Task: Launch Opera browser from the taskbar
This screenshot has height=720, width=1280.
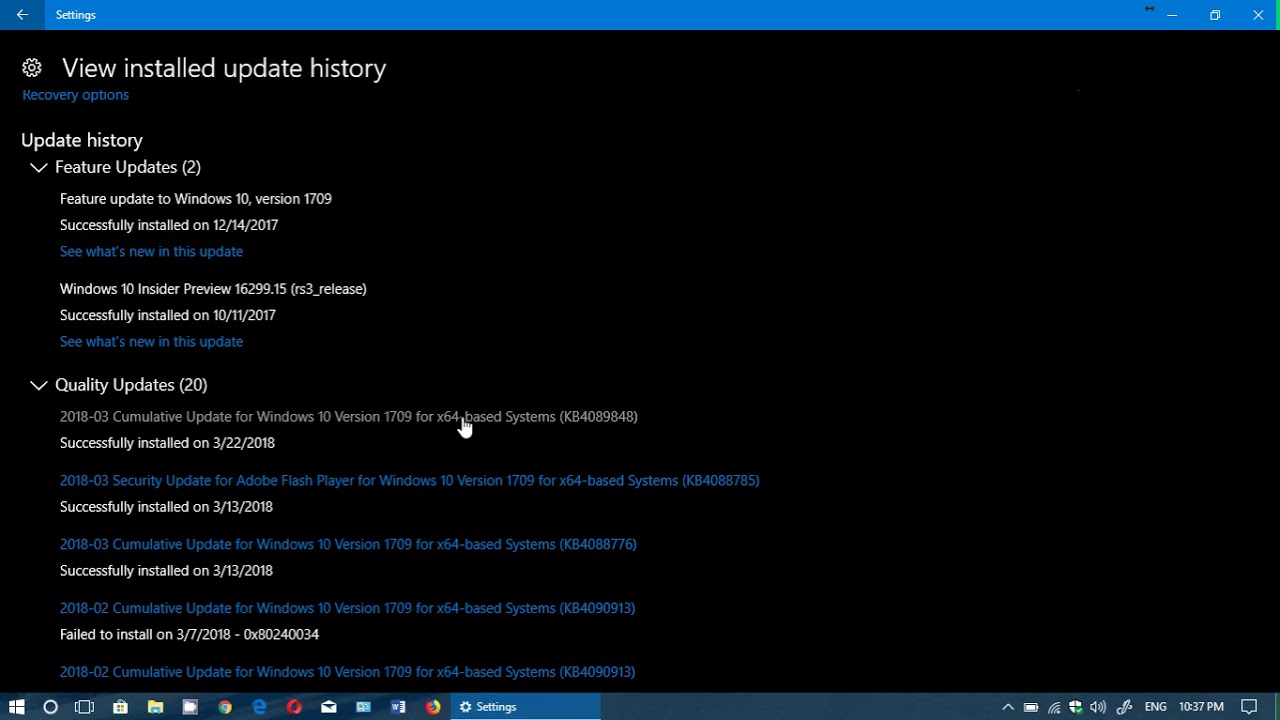Action: [294, 707]
